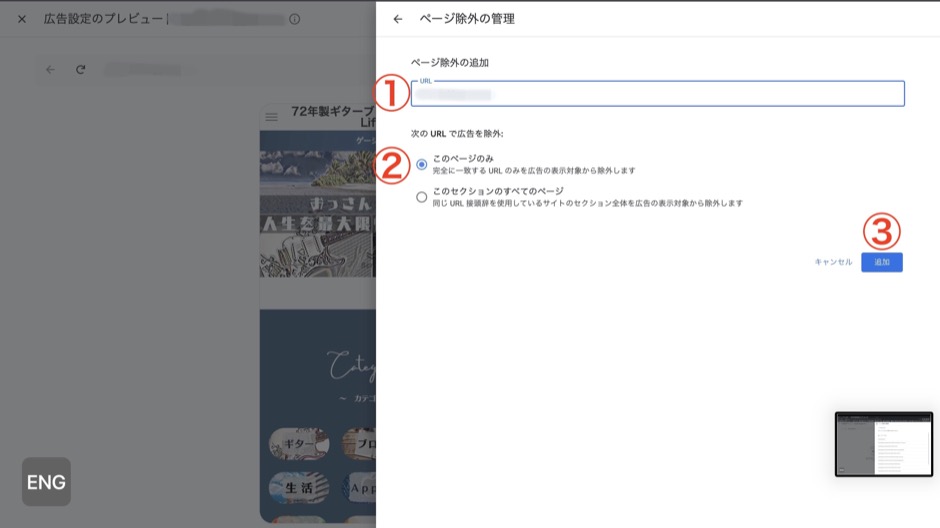Image resolution: width=940 pixels, height=528 pixels.
Task: Click the back arrow beside ページ除外の管理
Action: (398, 19)
